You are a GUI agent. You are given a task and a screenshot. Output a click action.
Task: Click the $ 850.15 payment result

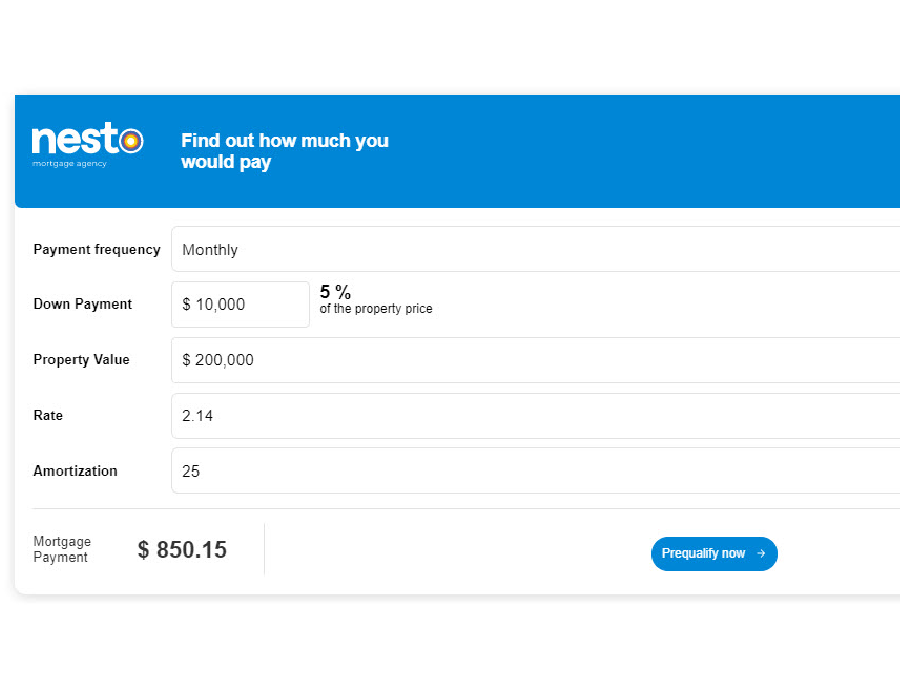coord(182,550)
